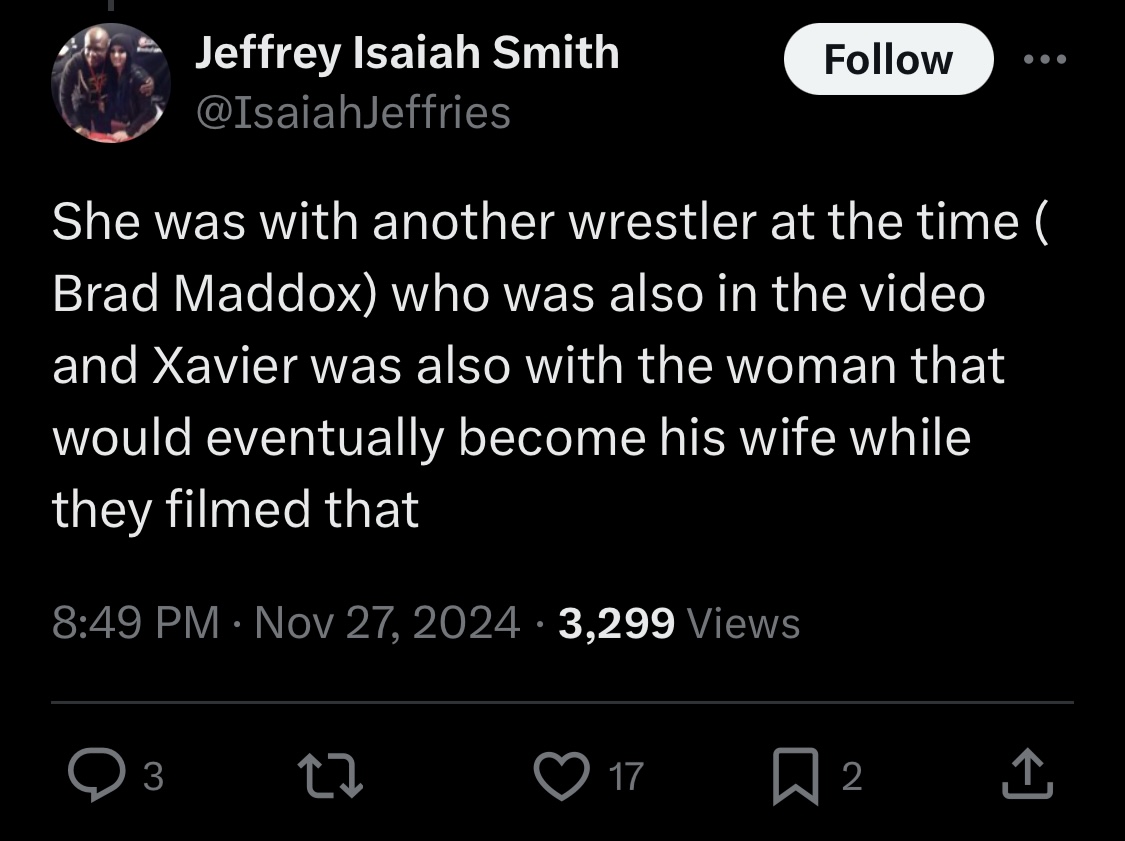Click the word Views beside 3,299
Viewport: 1125px width, 841px height.
pos(744,624)
